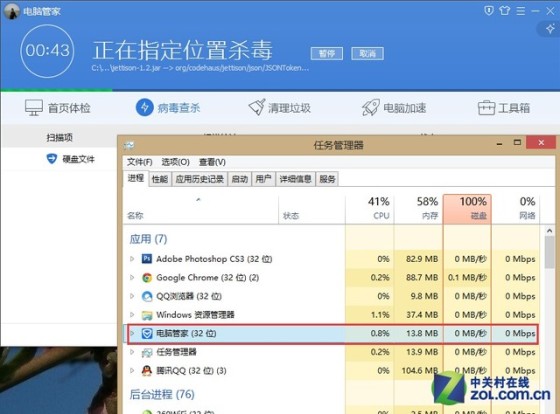Switch to the 用户 tab
Screen dimensions: 560x414
tap(263, 179)
